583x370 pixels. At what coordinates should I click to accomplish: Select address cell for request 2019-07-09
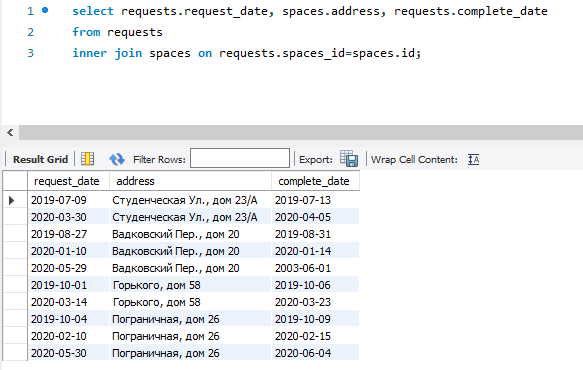click(190, 200)
